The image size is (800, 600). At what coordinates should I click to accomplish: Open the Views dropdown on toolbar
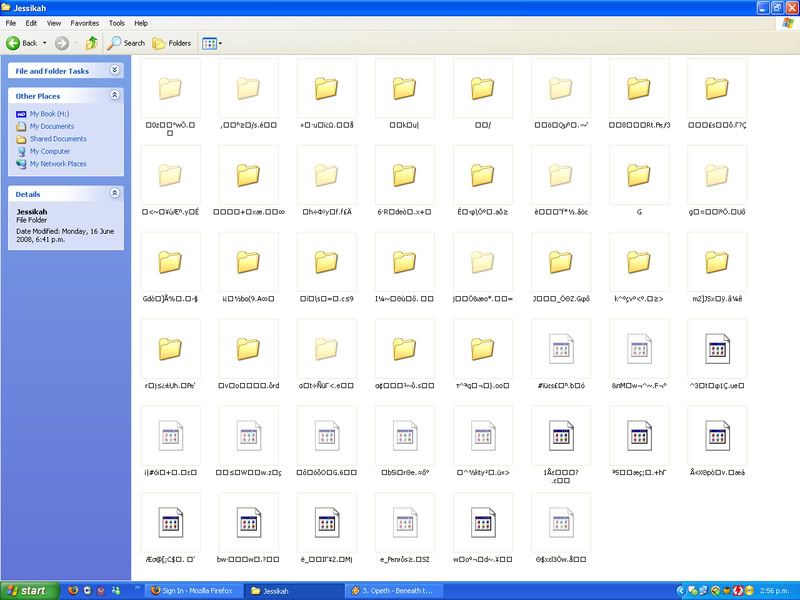212,43
